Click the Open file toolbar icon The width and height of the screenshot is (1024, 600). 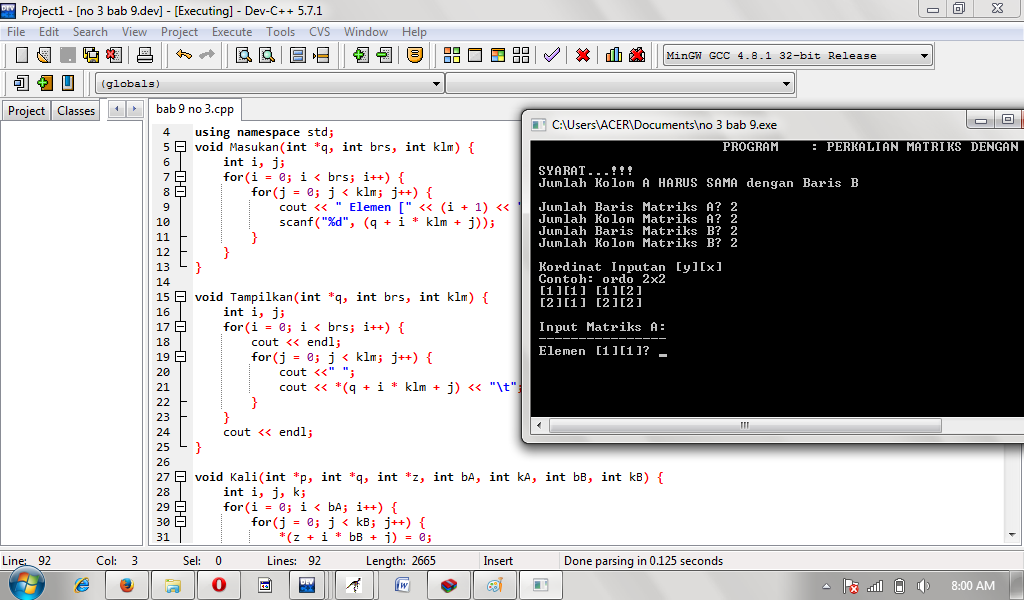click(x=44, y=55)
